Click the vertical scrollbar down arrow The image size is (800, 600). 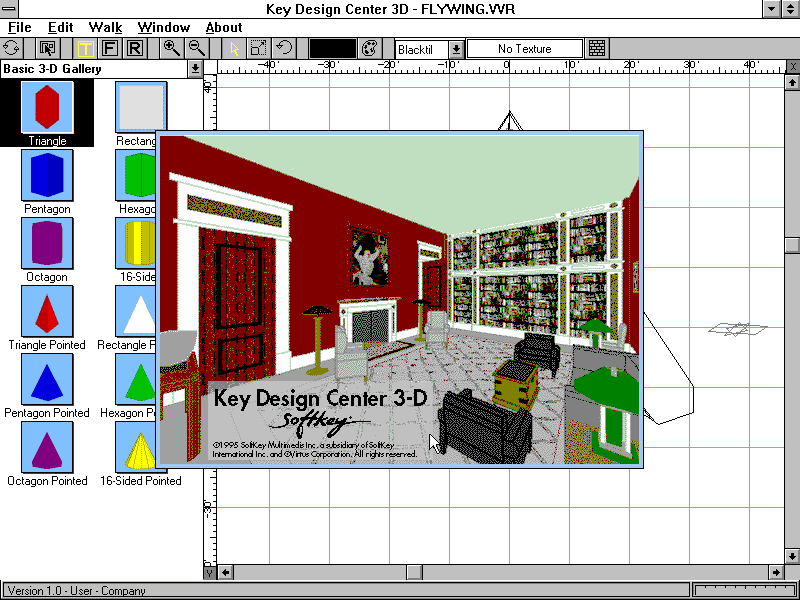792,556
